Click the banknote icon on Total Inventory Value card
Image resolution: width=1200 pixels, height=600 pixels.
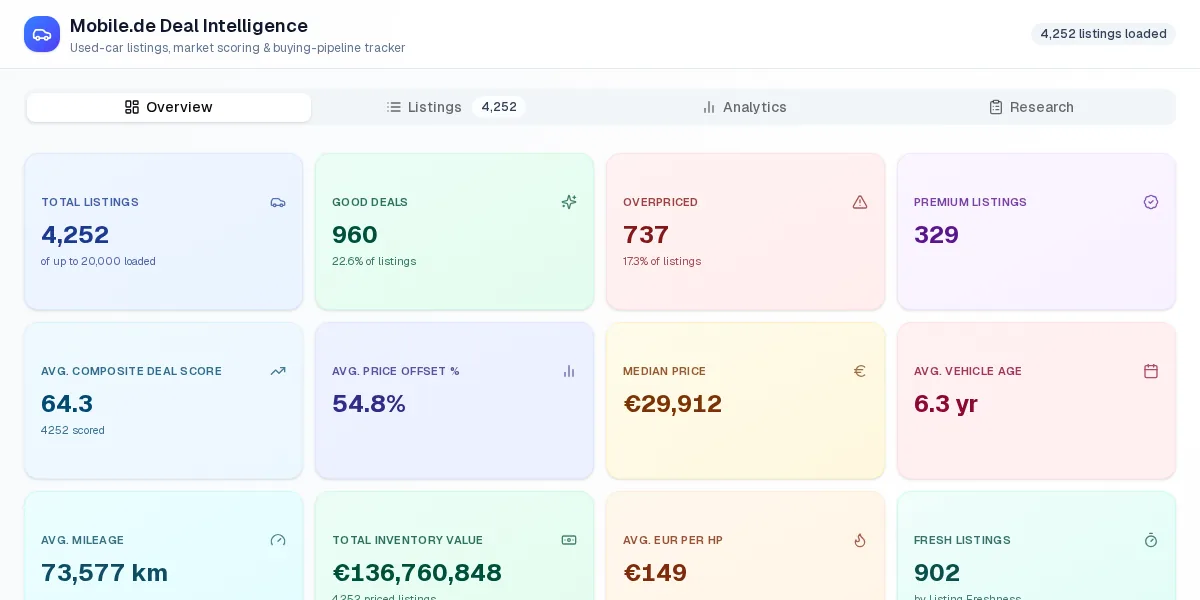click(x=569, y=540)
